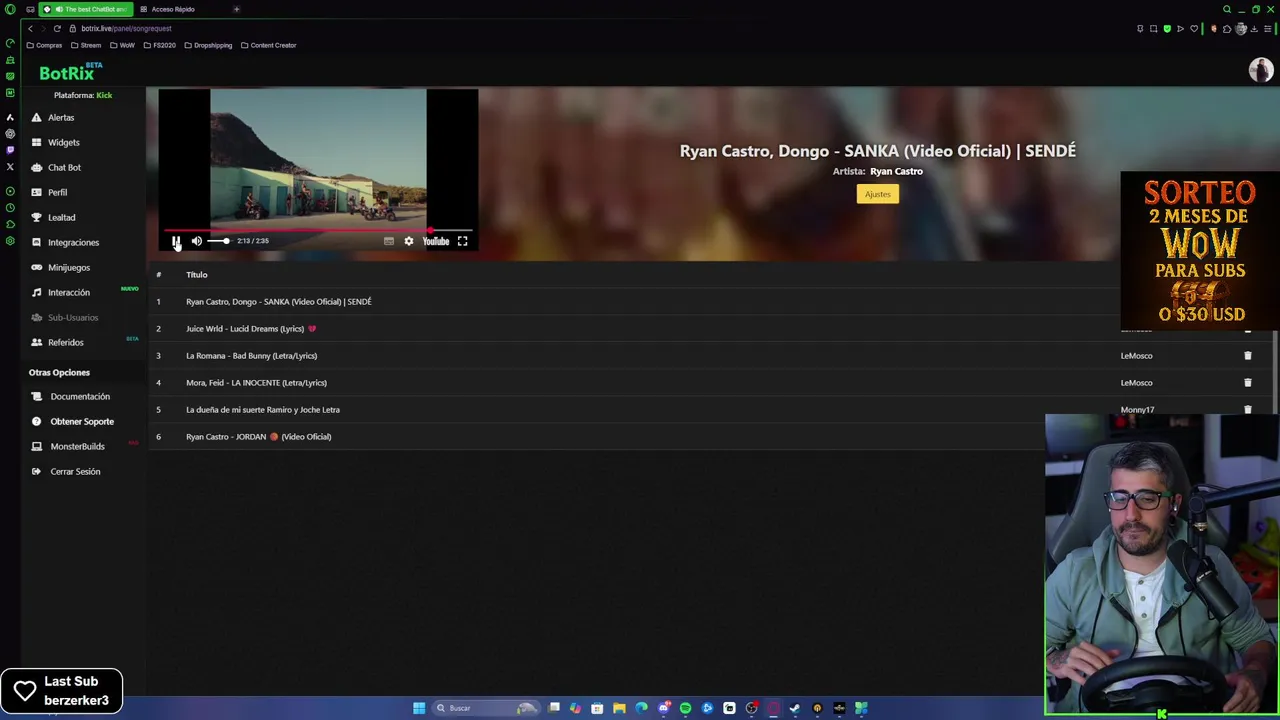Open YouTube player settings gear
The height and width of the screenshot is (720, 1280).
tap(408, 241)
